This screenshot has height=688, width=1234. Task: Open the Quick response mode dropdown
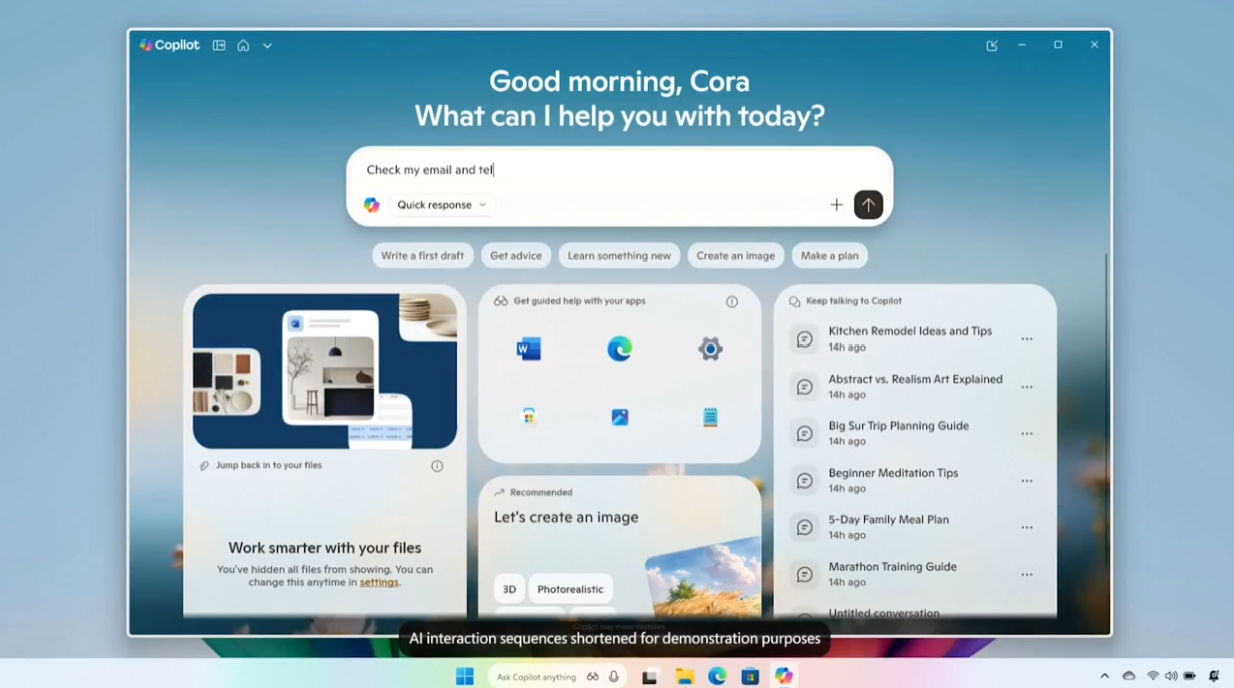(x=441, y=205)
